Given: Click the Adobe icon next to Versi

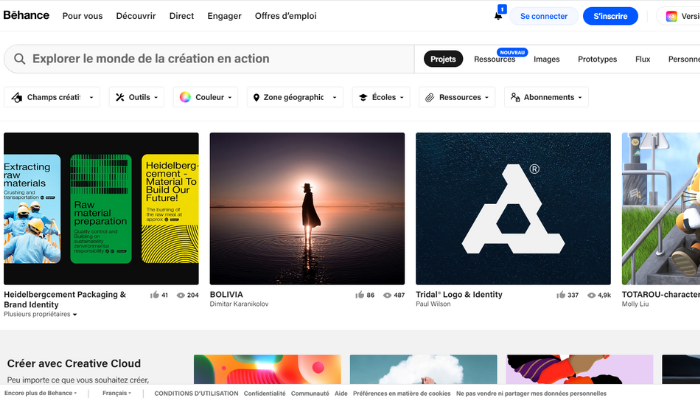Looking at the screenshot, I should (671, 16).
